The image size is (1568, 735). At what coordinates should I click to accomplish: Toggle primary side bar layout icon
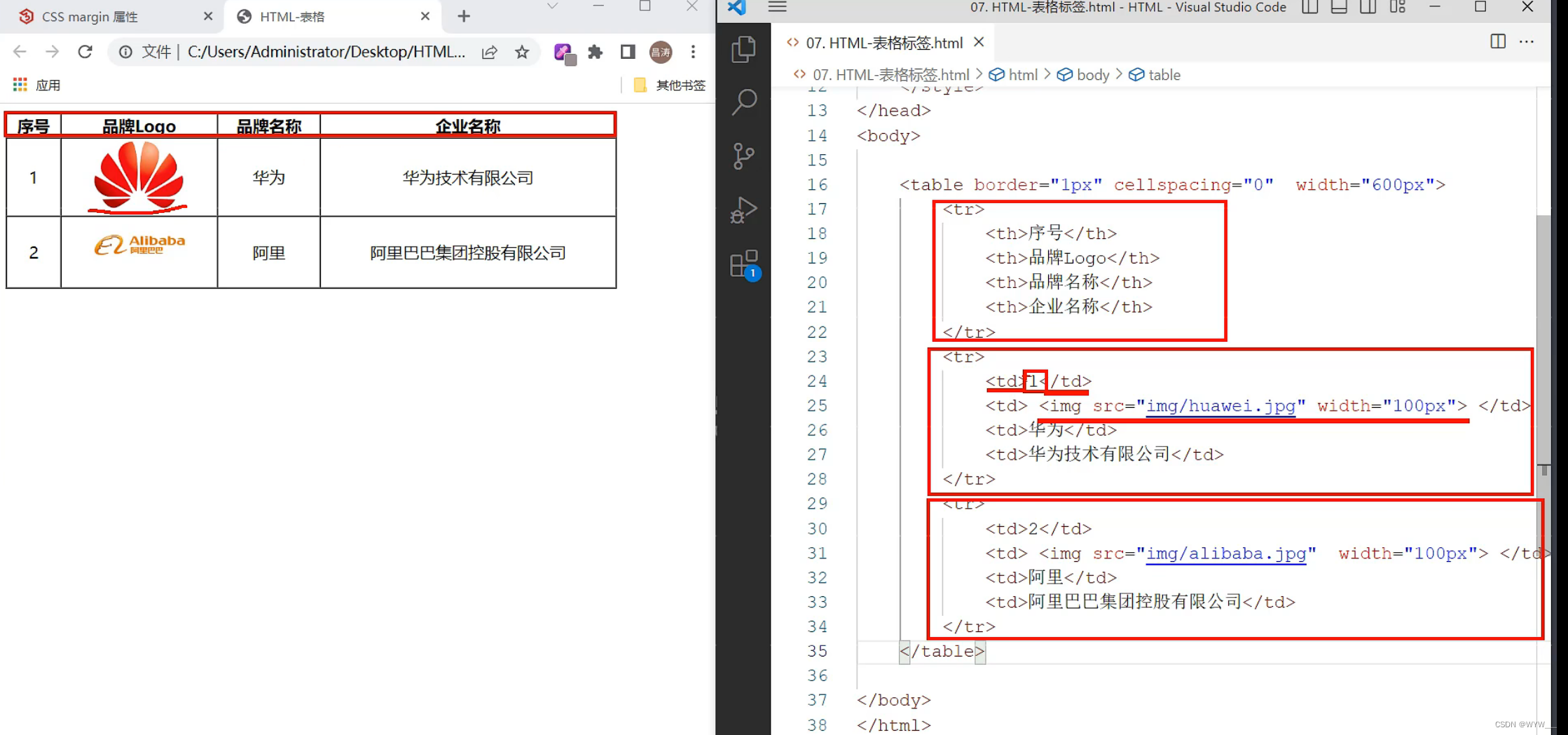[1309, 7]
